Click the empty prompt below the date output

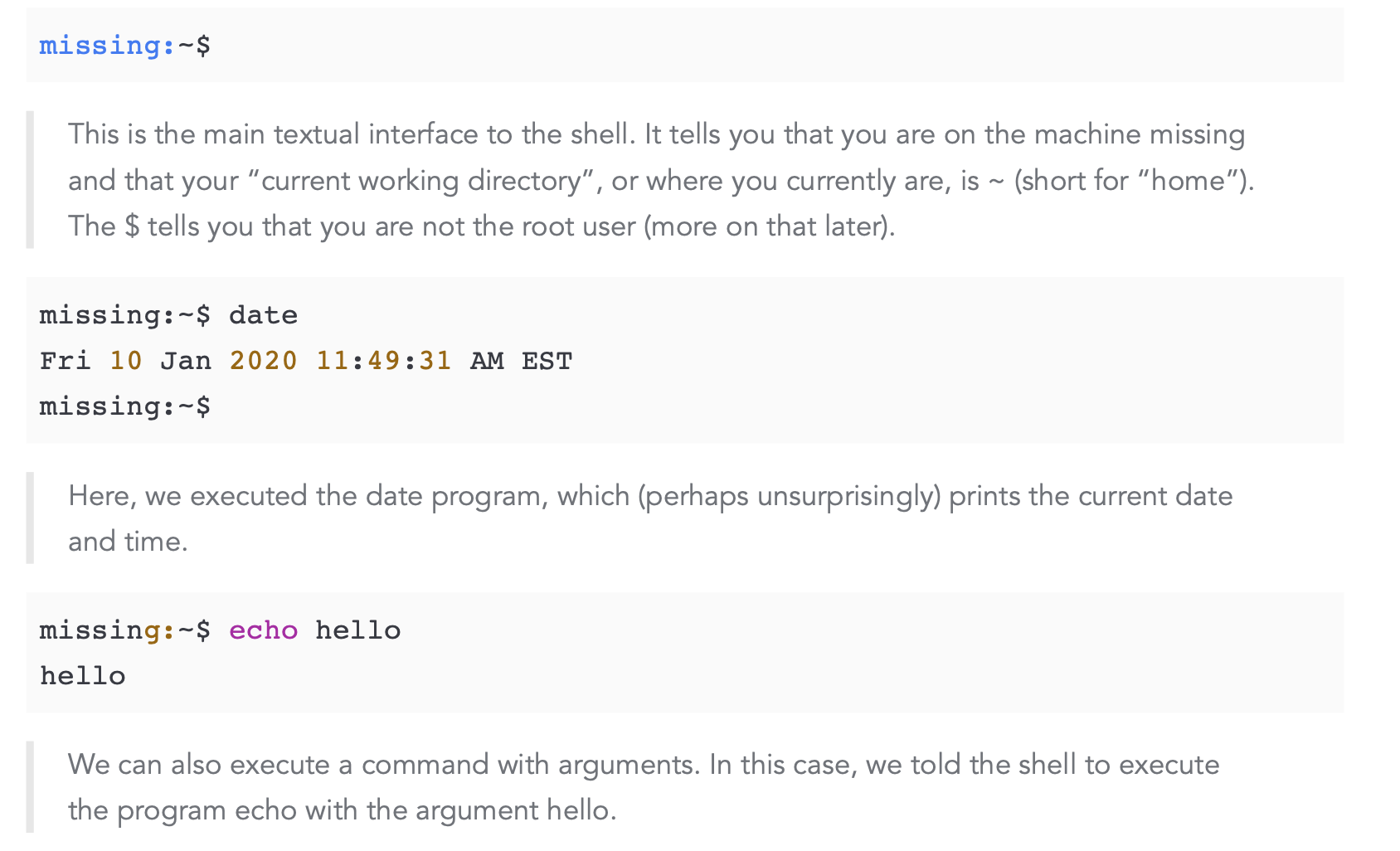(124, 406)
